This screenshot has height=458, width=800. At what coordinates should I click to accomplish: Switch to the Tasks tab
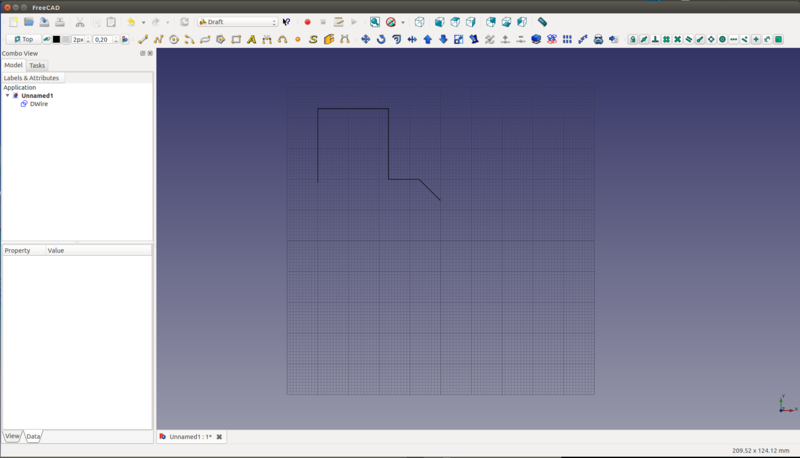tap(37, 65)
